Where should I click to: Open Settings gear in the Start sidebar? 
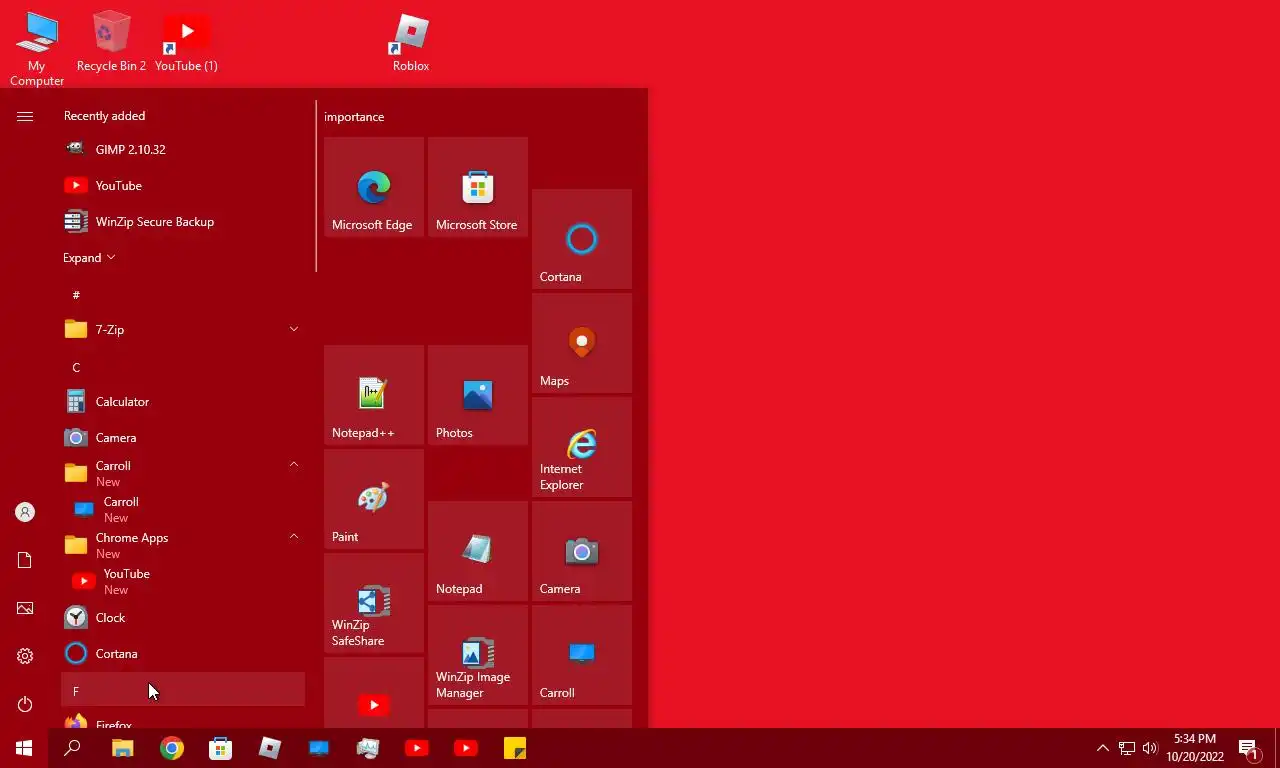(25, 656)
